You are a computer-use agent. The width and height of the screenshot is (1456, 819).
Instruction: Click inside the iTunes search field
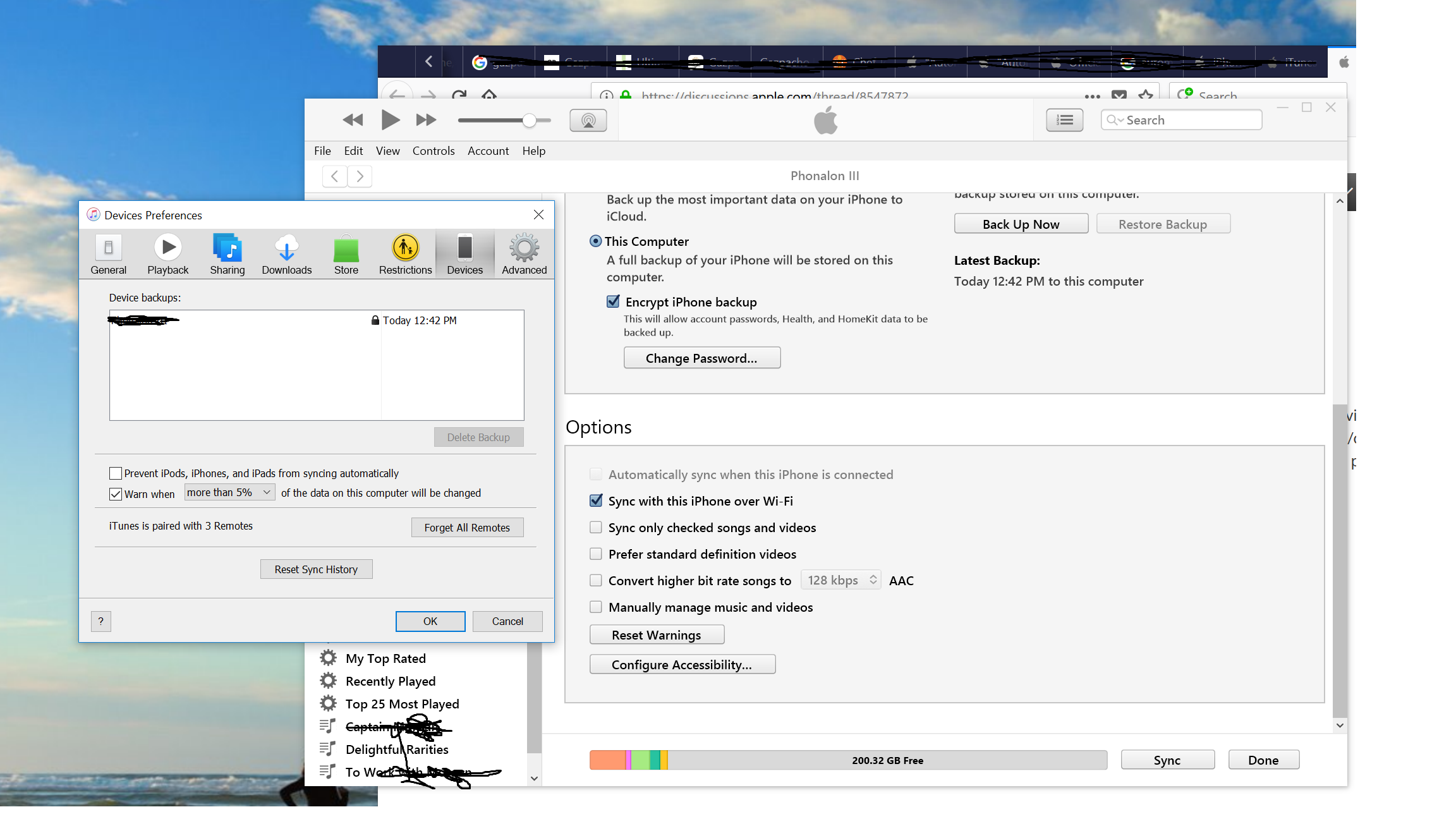(x=1188, y=119)
